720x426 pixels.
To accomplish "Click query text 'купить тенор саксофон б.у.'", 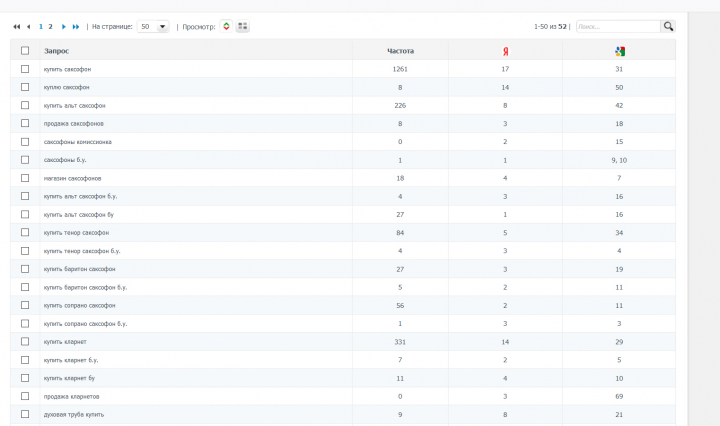I will (x=82, y=251).
